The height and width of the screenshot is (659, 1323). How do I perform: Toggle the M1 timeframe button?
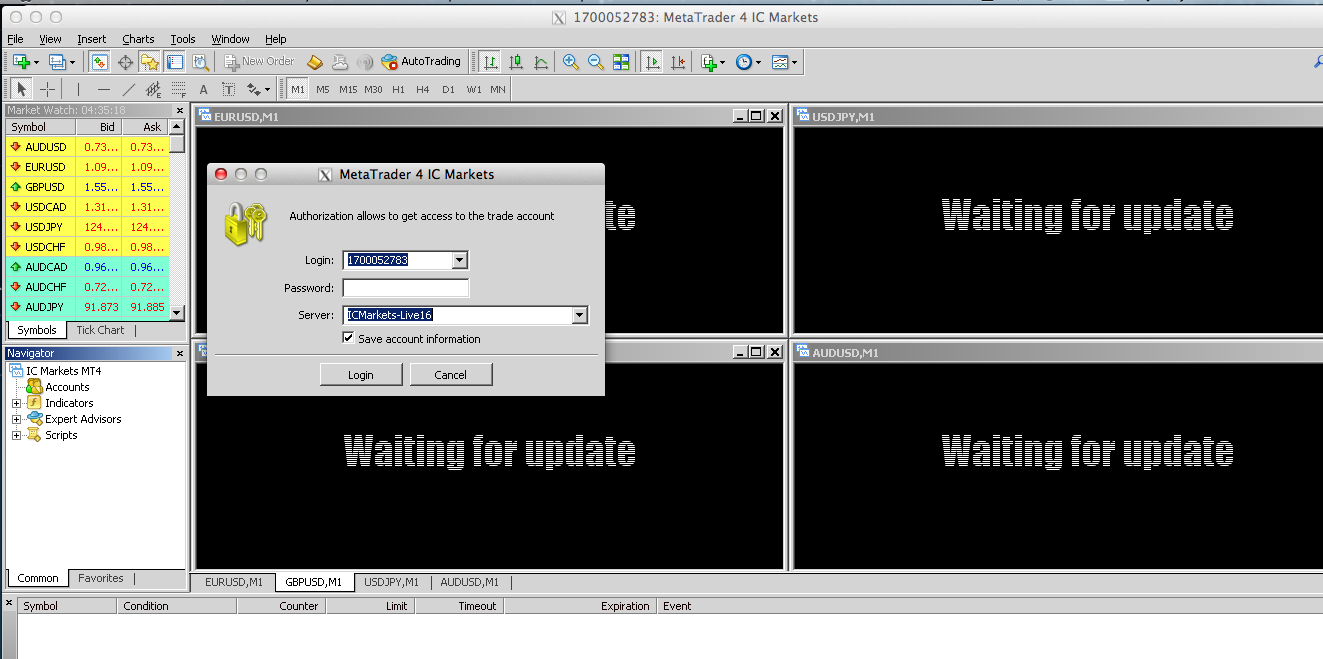tap(298, 89)
